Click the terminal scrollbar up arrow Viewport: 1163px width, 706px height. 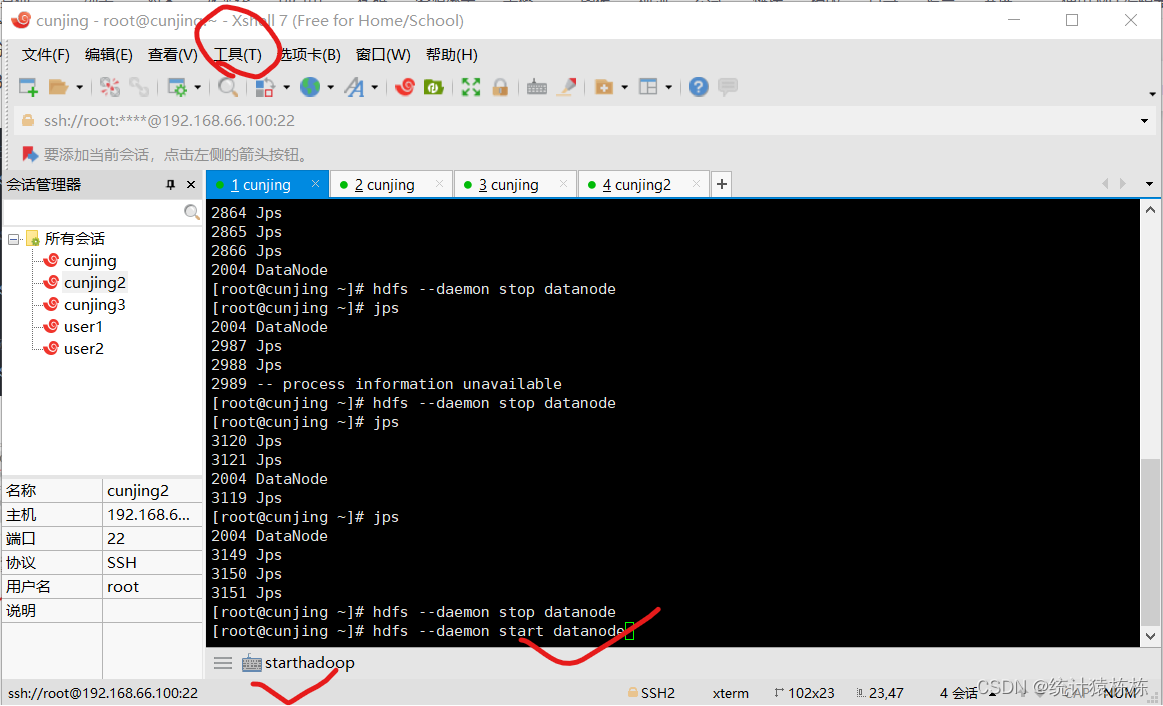point(1150,211)
